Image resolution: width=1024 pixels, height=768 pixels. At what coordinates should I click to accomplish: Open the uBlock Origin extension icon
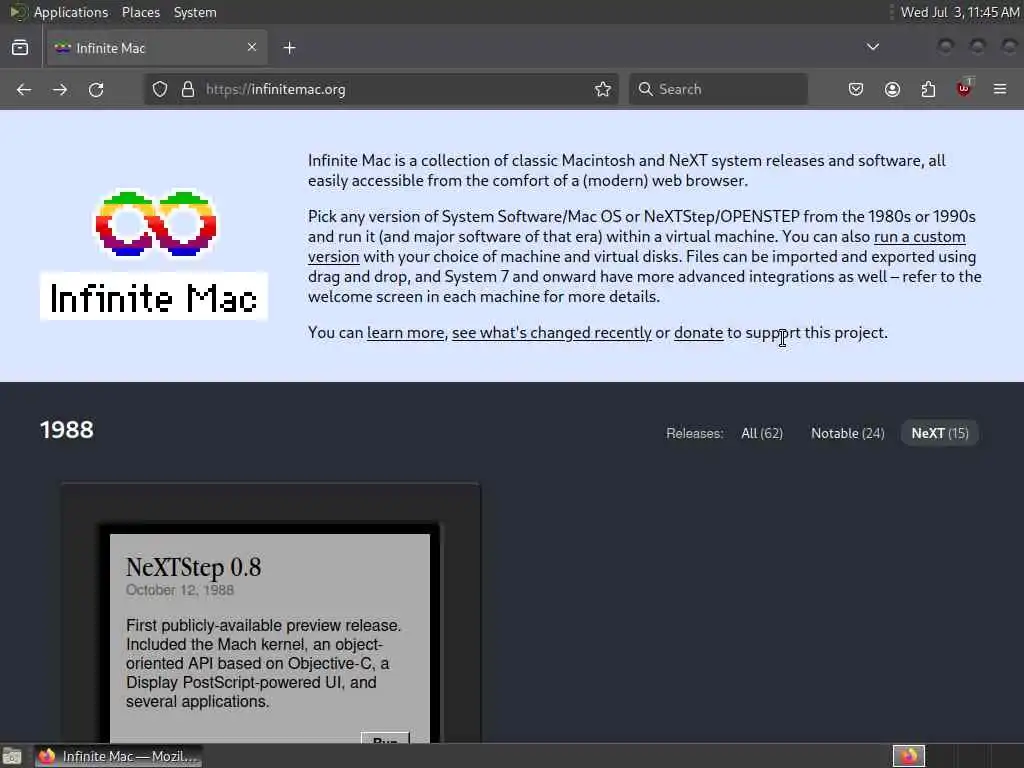point(964,88)
